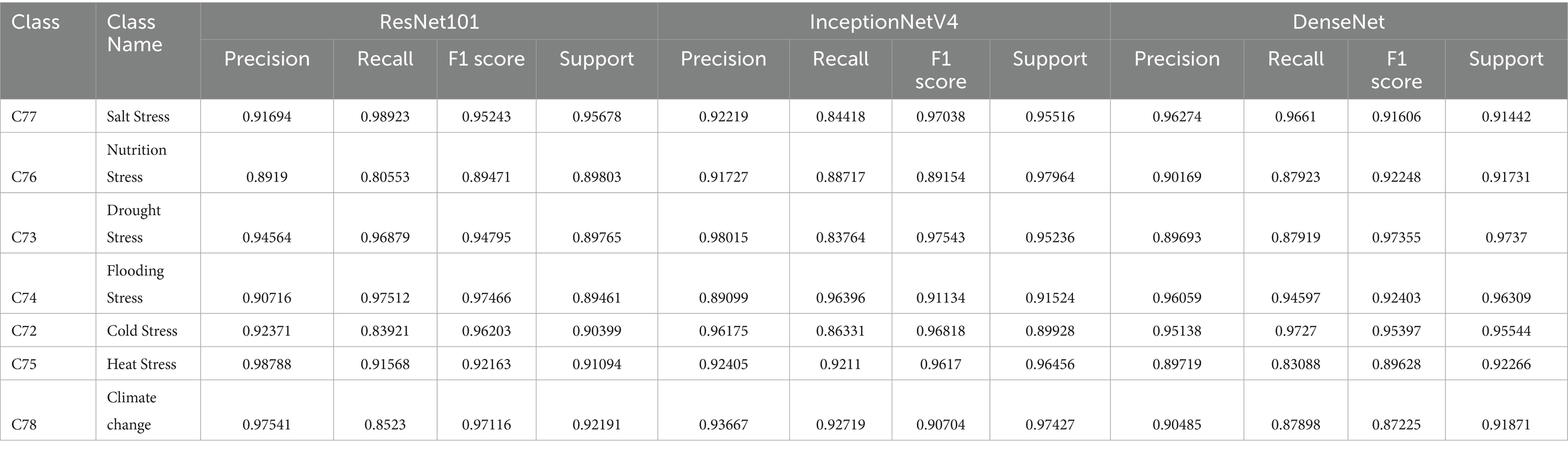Click the DenseNet column group header
This screenshot has height=450, width=1568.
pos(1338,22)
